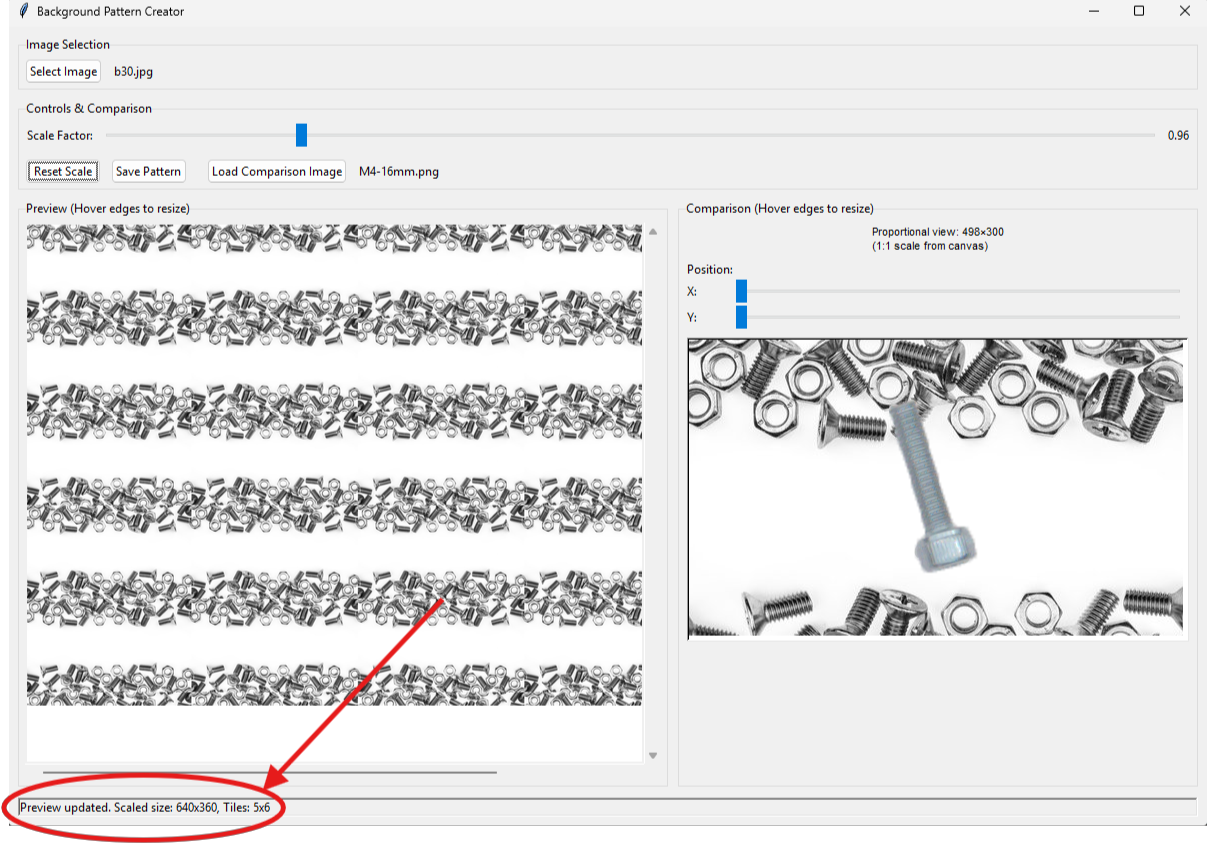Screen dimensions: 1207x844
Task: Save the pattern using Save Pattern
Action: pyautogui.click(x=148, y=172)
